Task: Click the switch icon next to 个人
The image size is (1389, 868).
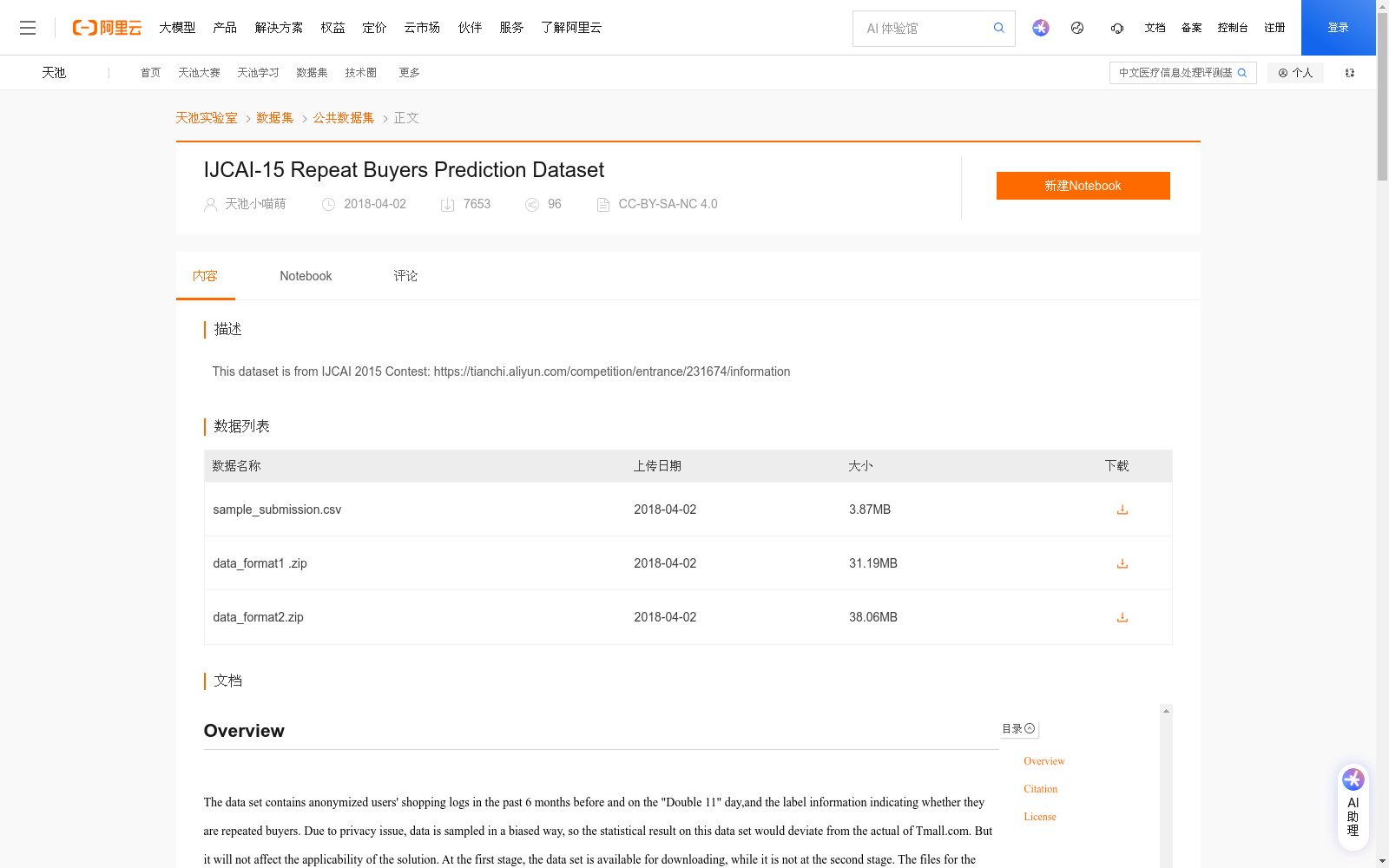Action: [x=1350, y=73]
